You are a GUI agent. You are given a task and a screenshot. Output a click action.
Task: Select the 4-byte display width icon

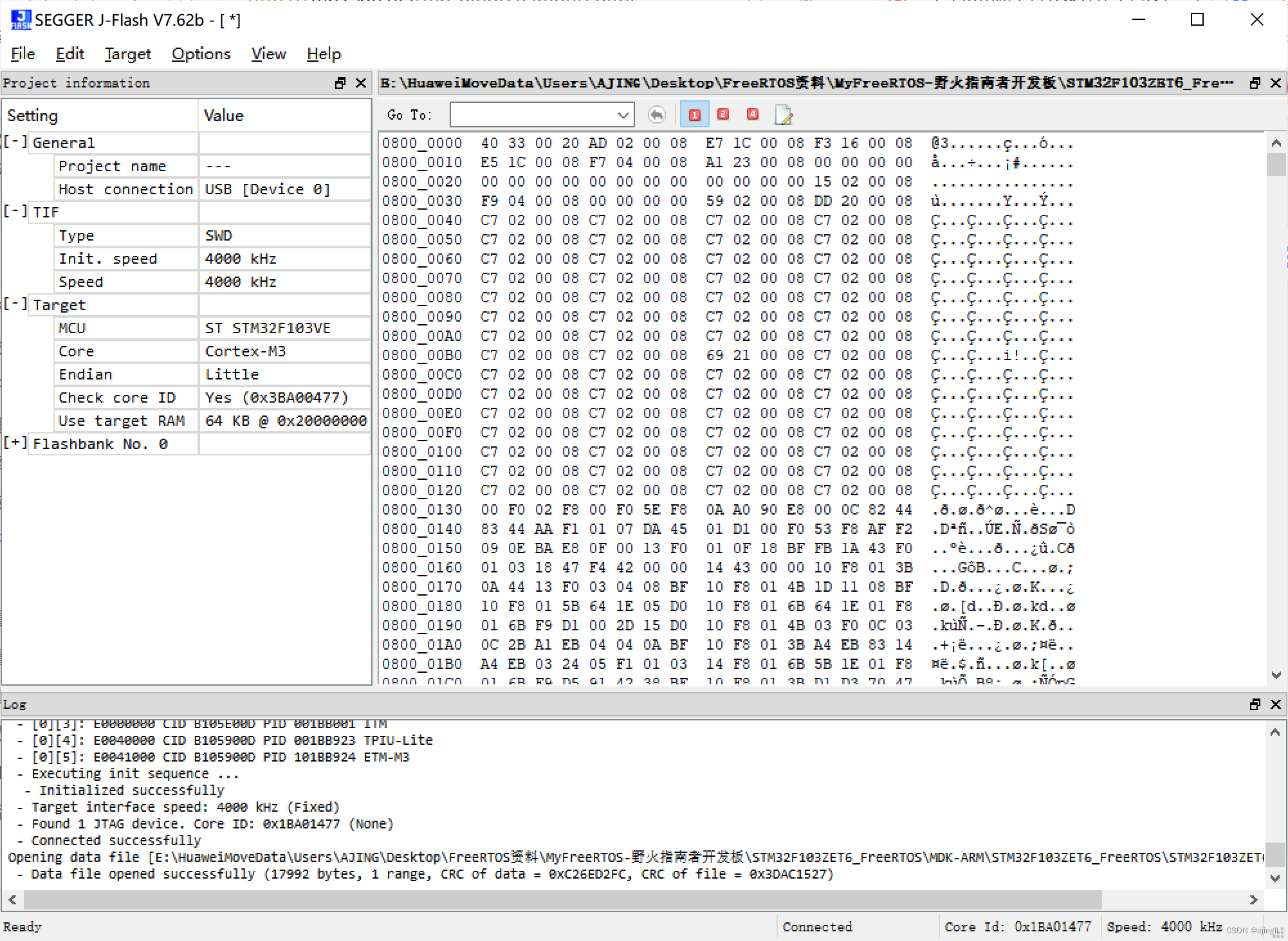tap(752, 114)
